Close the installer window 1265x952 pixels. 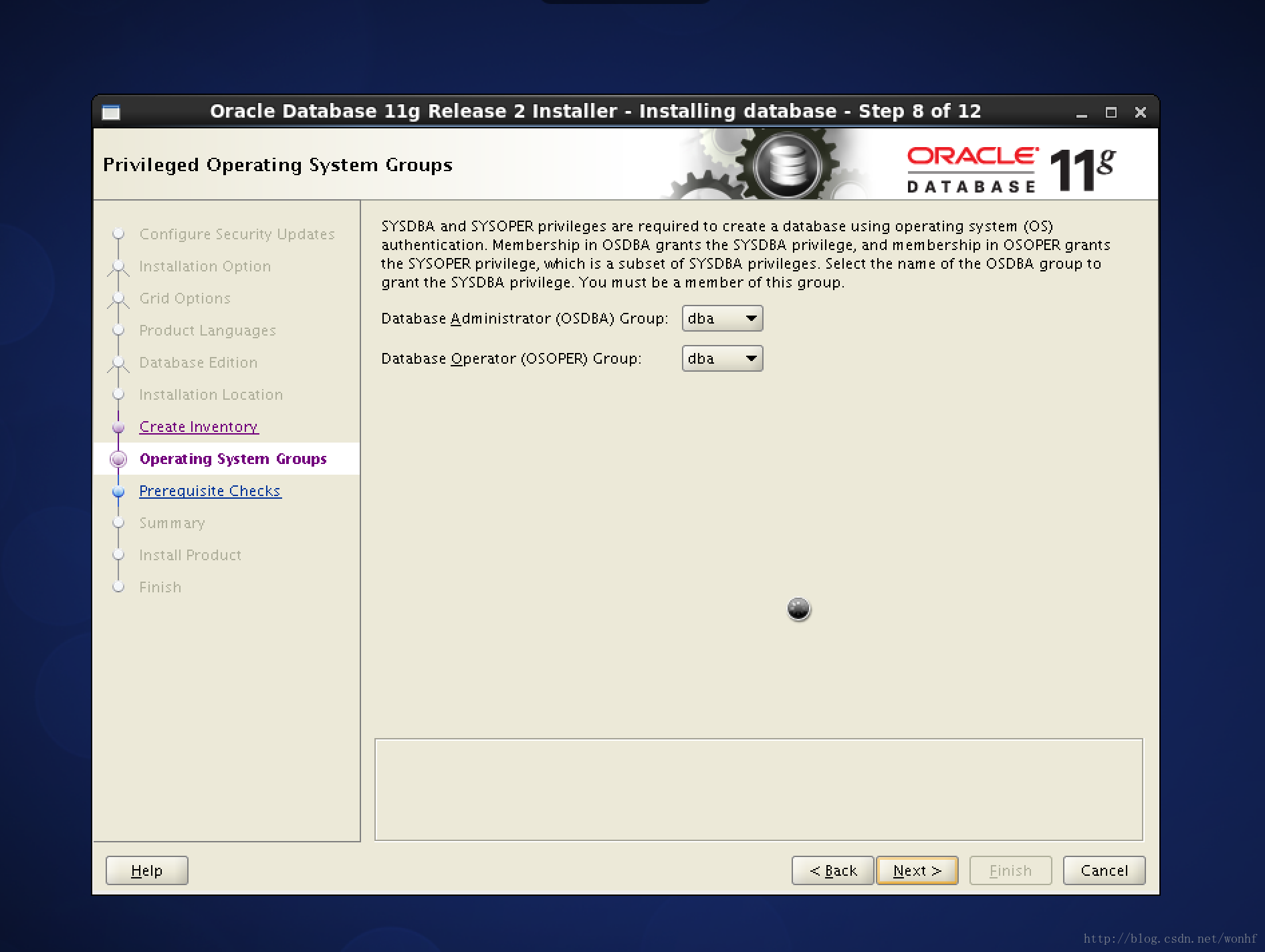[1141, 112]
